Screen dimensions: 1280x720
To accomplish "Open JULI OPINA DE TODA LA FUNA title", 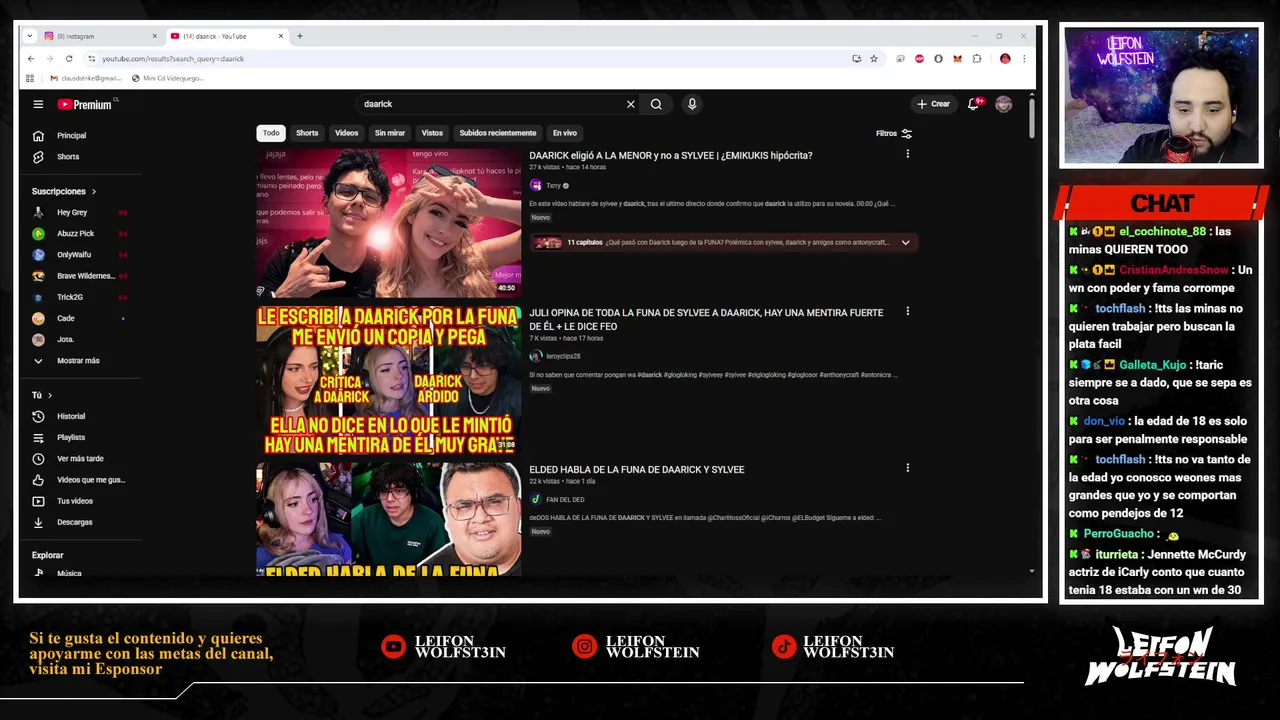I will click(706, 319).
